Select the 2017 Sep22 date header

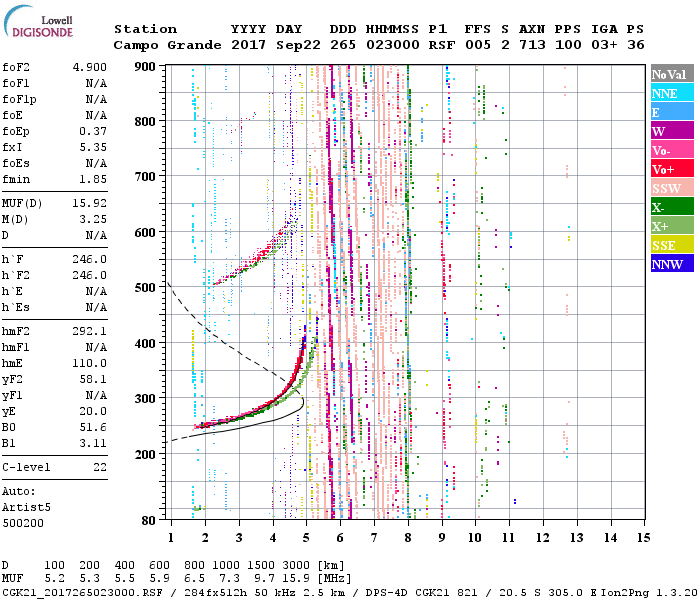(267, 45)
